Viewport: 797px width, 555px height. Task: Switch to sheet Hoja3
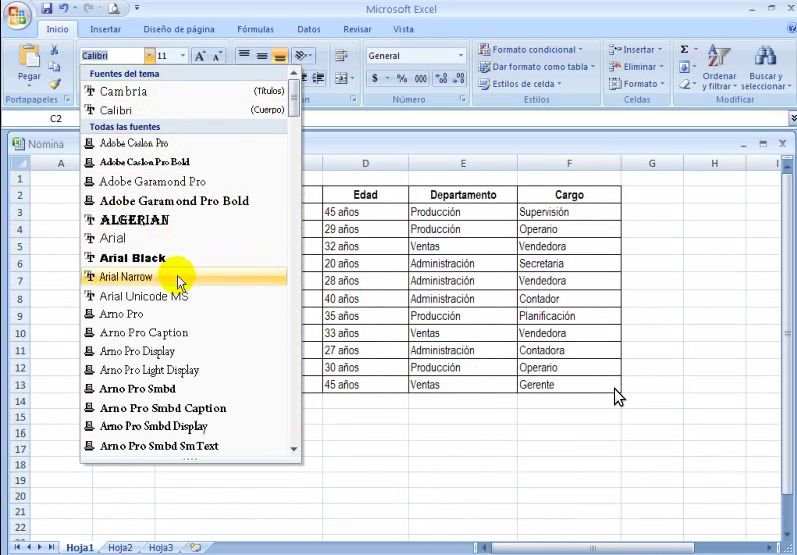[161, 547]
